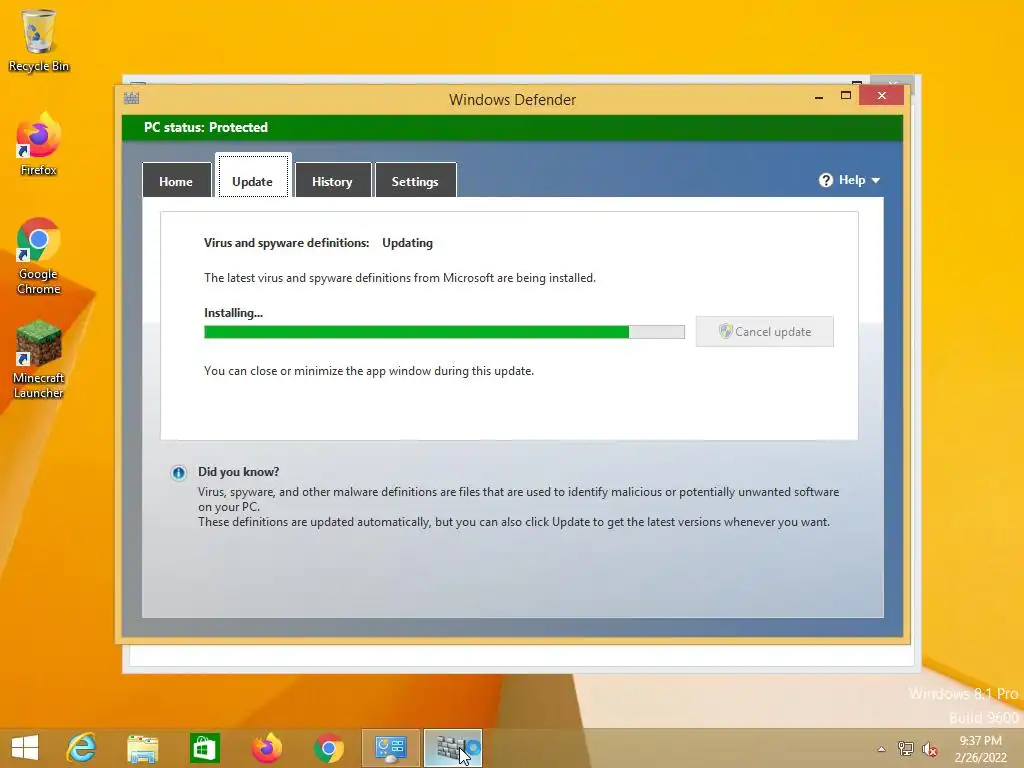Click the sentence about latest definitions being installed
1024x768 pixels.
tap(400, 278)
